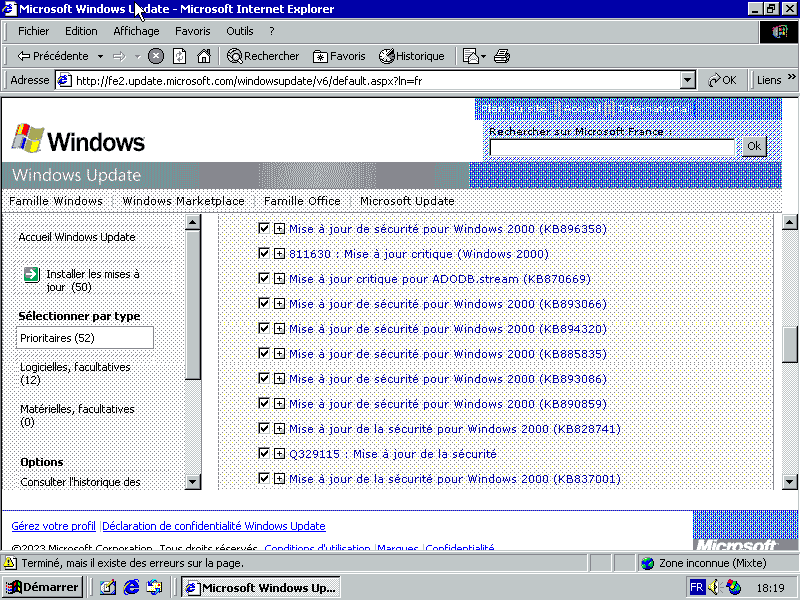Click the volume speaker tray icon
This screenshot has width=800, height=600.
pos(714,587)
